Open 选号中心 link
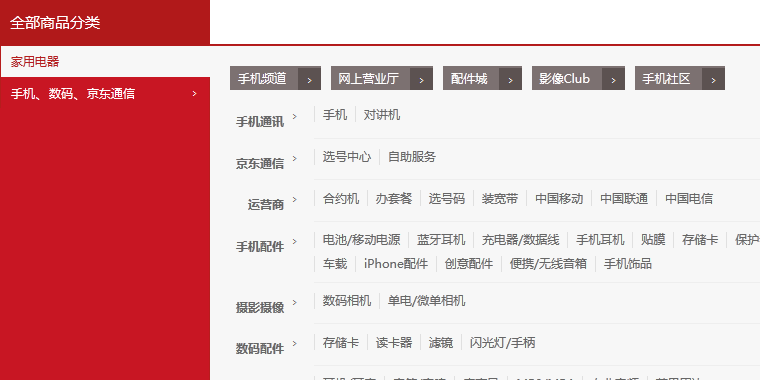760x380 pixels. [x=347, y=157]
